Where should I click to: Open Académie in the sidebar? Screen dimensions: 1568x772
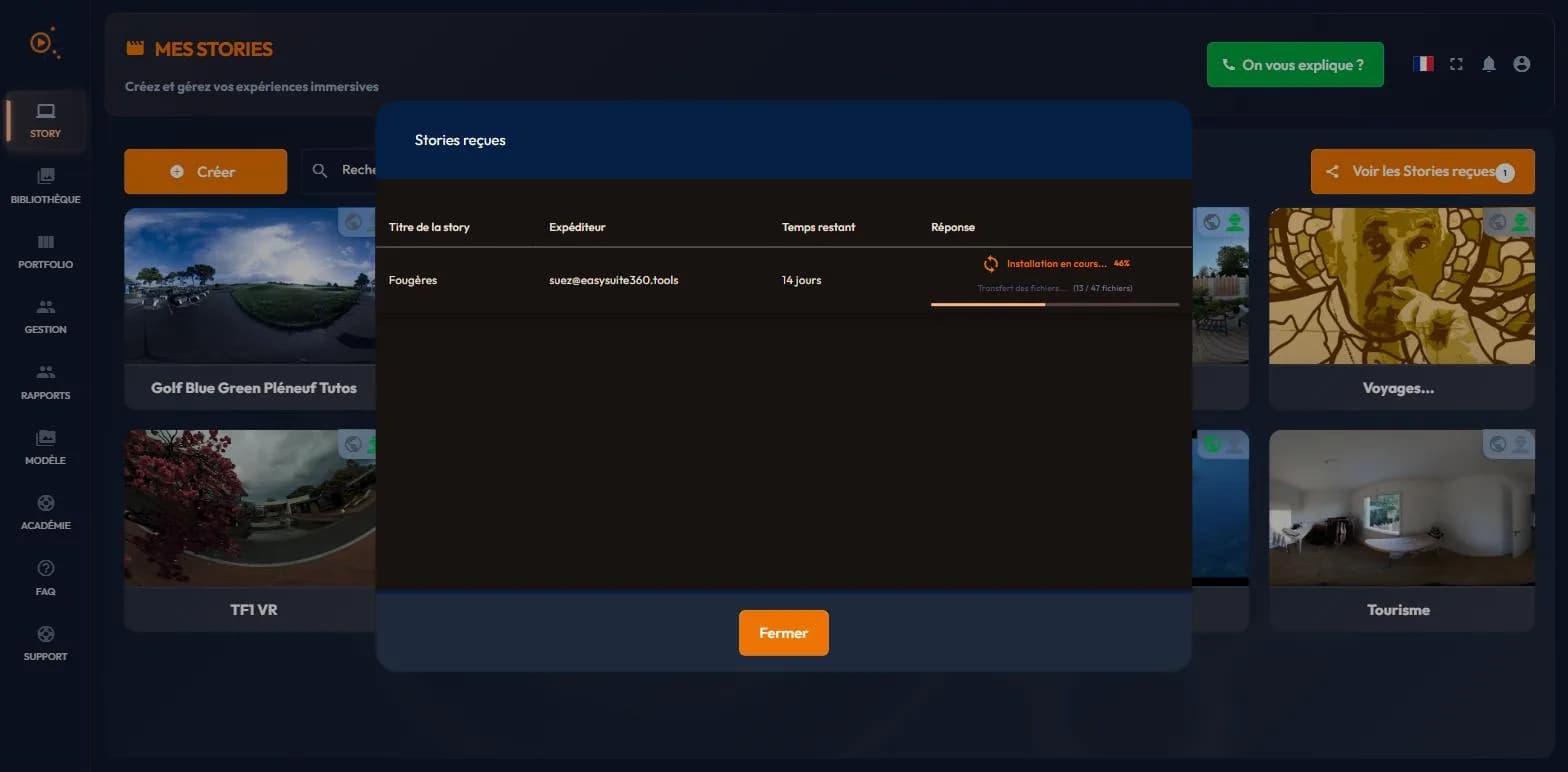45,513
